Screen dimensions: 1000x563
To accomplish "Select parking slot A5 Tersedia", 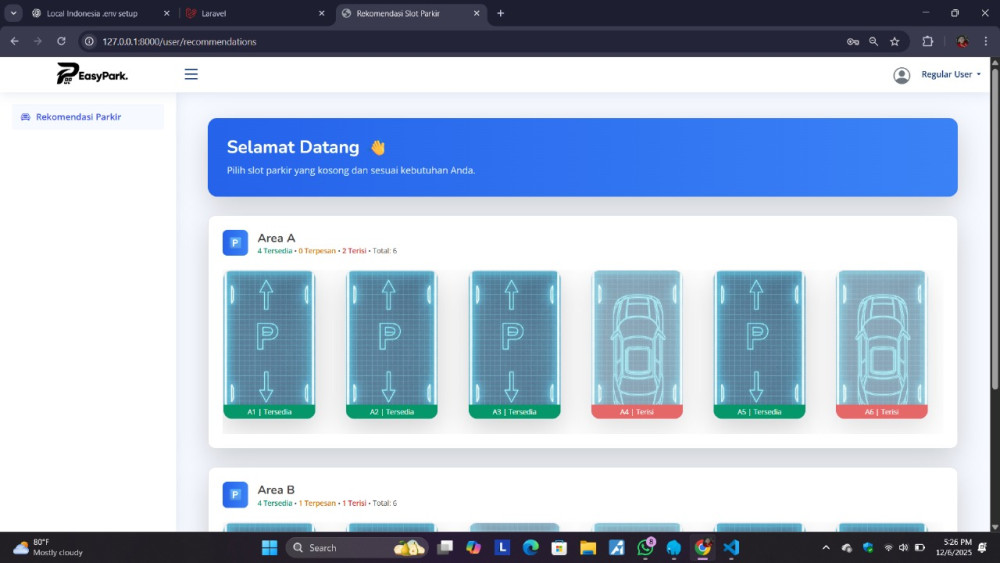I will (x=759, y=343).
